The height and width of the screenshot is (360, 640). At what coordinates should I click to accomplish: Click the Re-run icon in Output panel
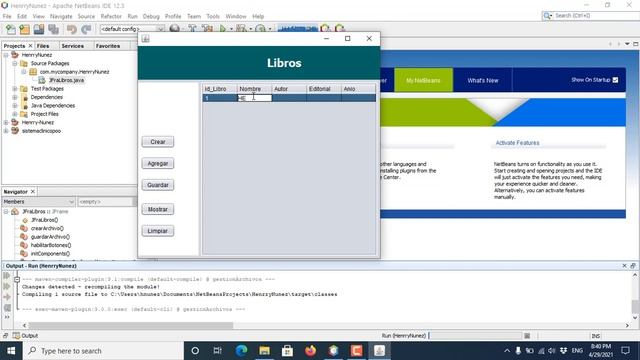pos(7,276)
